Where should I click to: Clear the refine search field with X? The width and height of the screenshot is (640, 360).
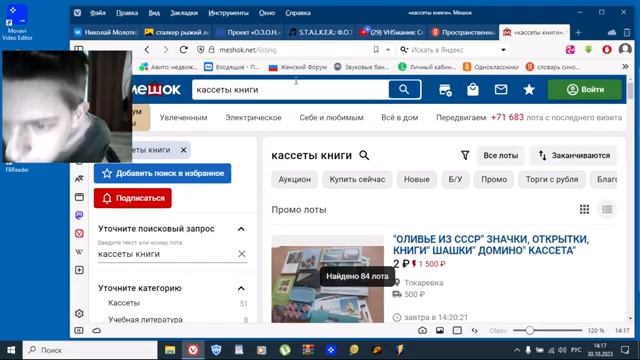[x=242, y=254]
